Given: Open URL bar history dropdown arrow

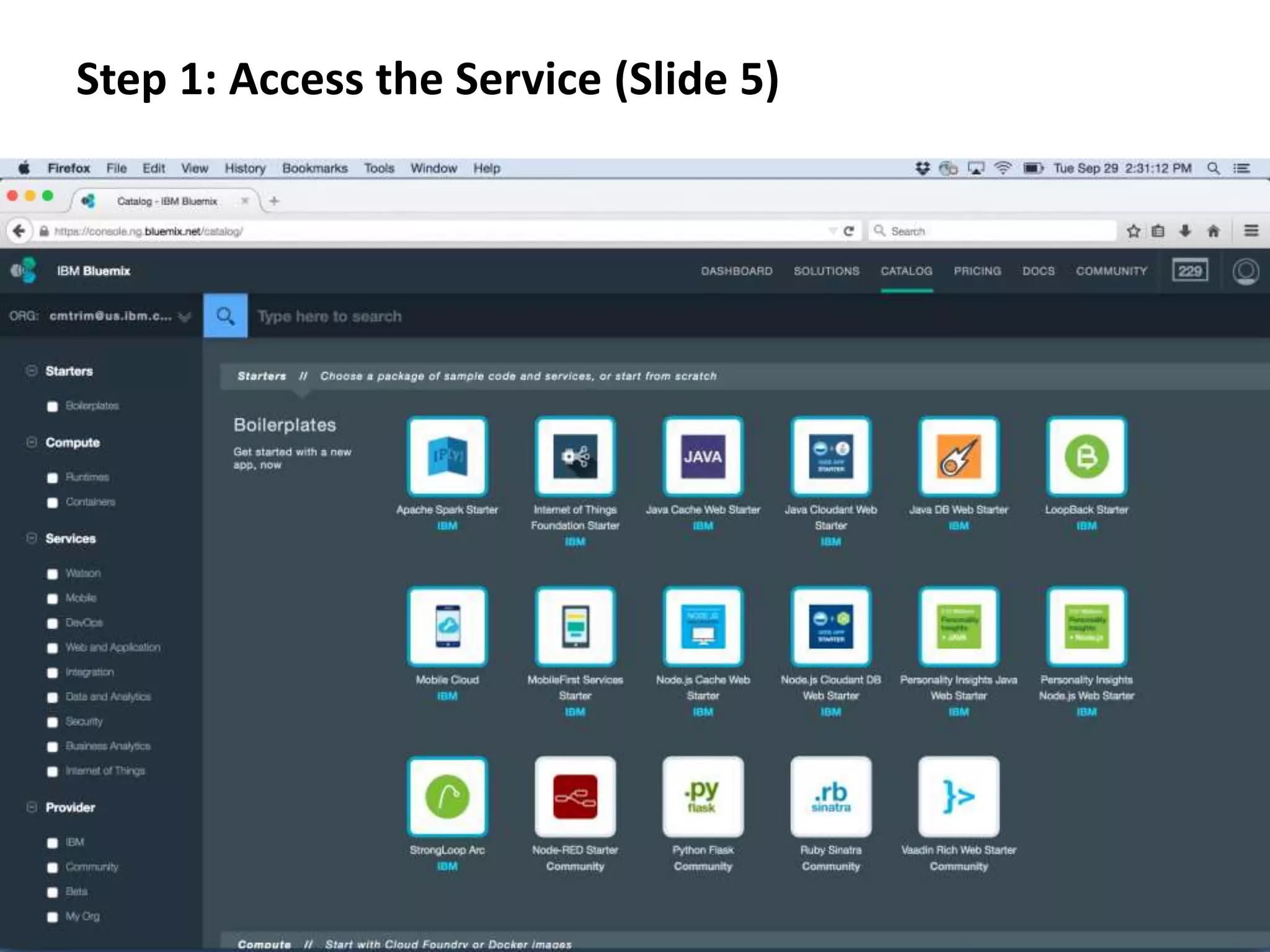Looking at the screenshot, I should (832, 231).
